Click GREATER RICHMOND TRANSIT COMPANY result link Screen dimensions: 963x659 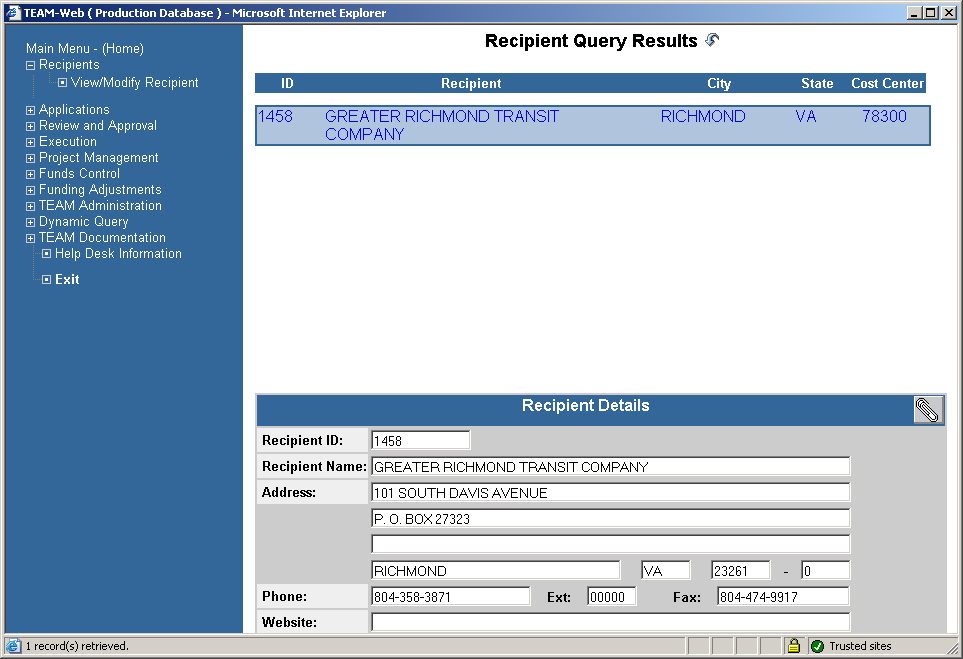pyautogui.click(x=442, y=125)
